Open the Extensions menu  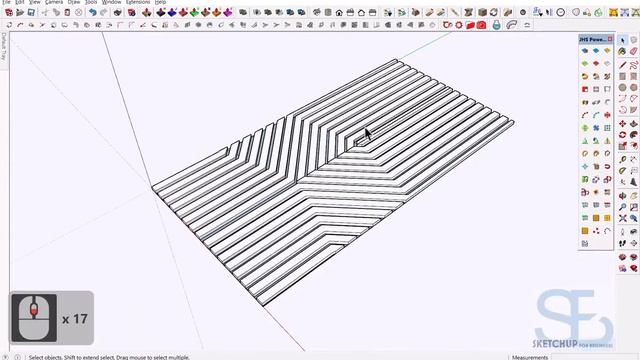point(138,2)
